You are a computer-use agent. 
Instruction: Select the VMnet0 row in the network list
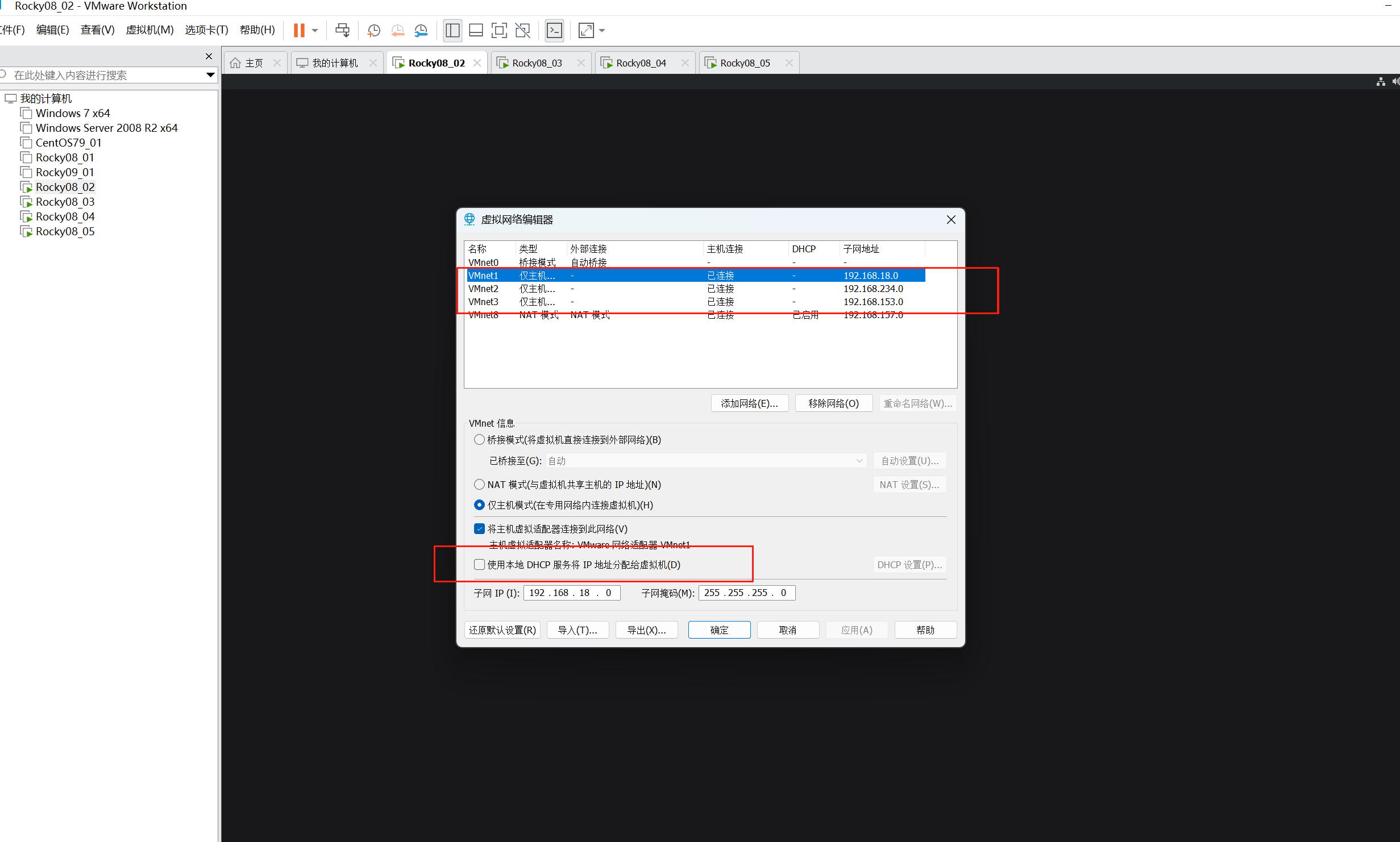click(696, 262)
